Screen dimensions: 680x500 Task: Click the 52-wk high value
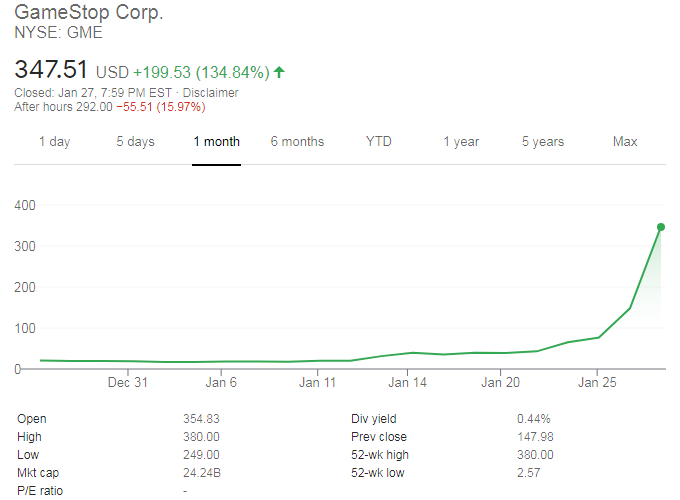[536, 455]
